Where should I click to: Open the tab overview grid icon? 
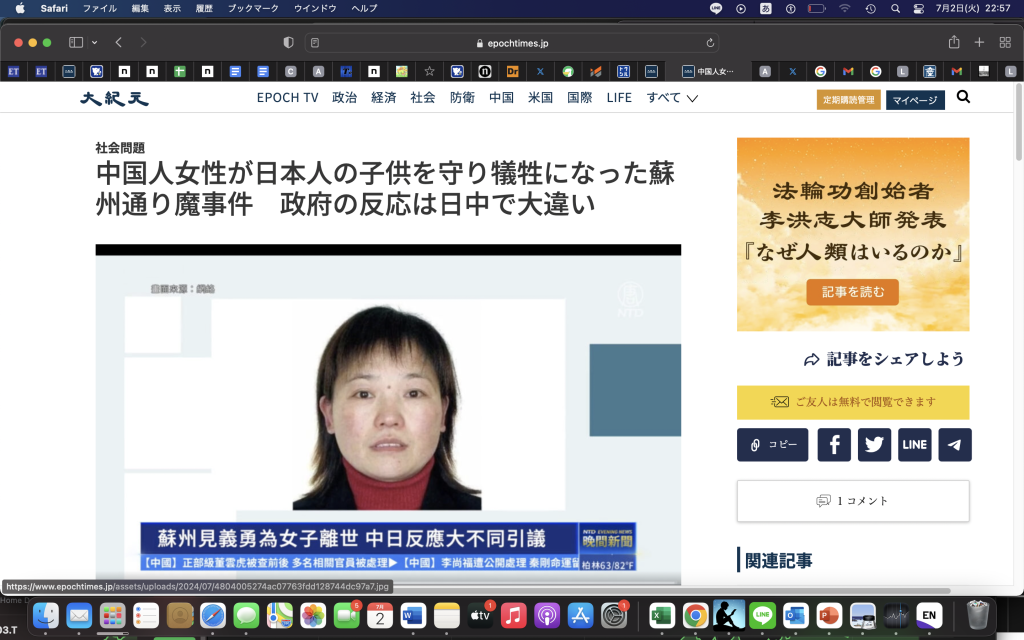1003,42
